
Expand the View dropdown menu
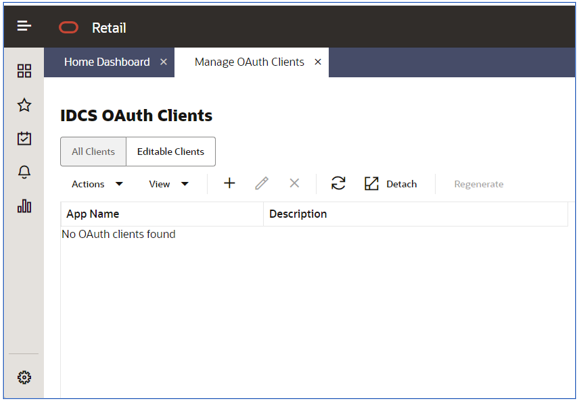pyautogui.click(x=168, y=184)
